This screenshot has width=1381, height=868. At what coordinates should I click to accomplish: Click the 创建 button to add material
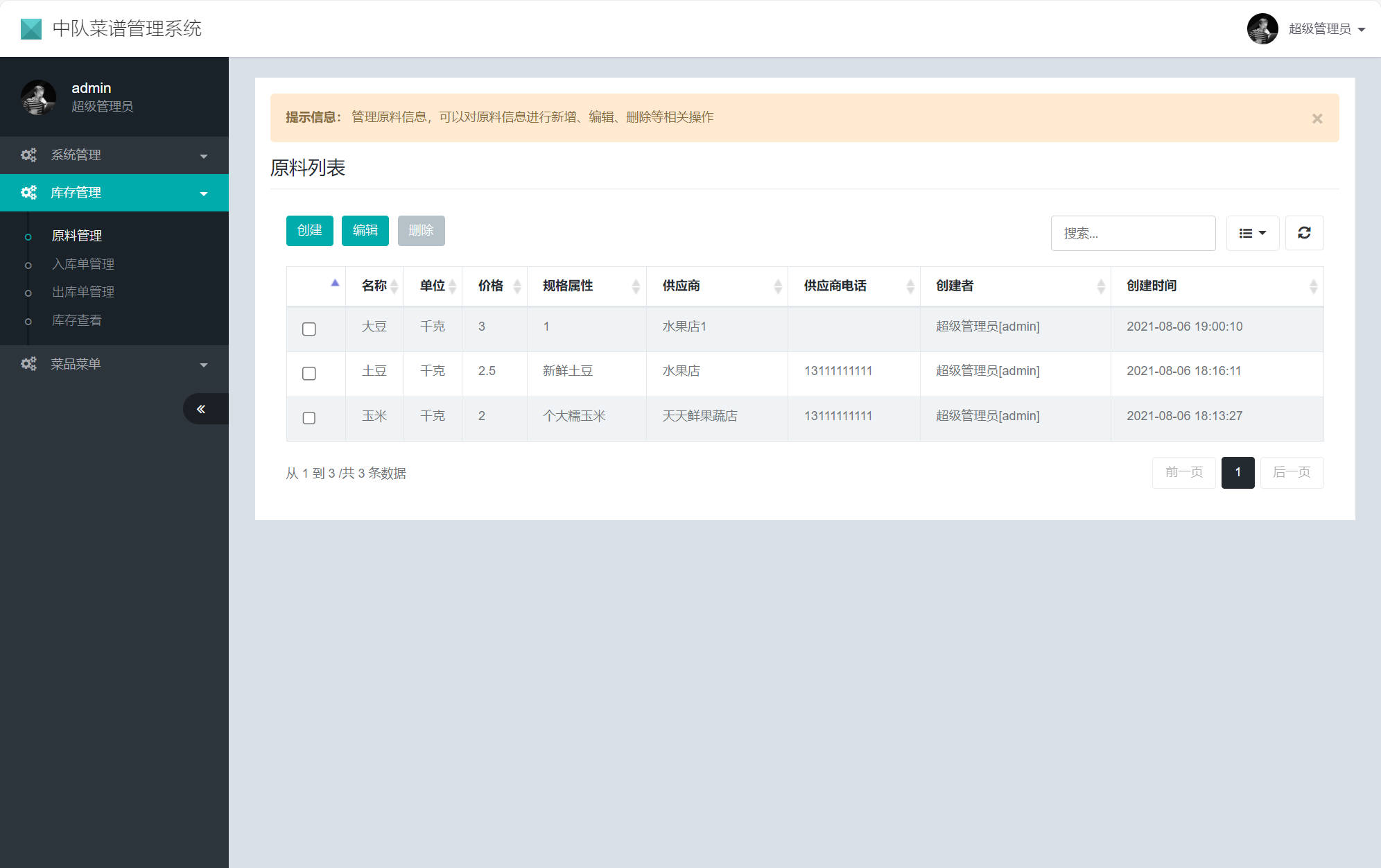pyautogui.click(x=309, y=230)
